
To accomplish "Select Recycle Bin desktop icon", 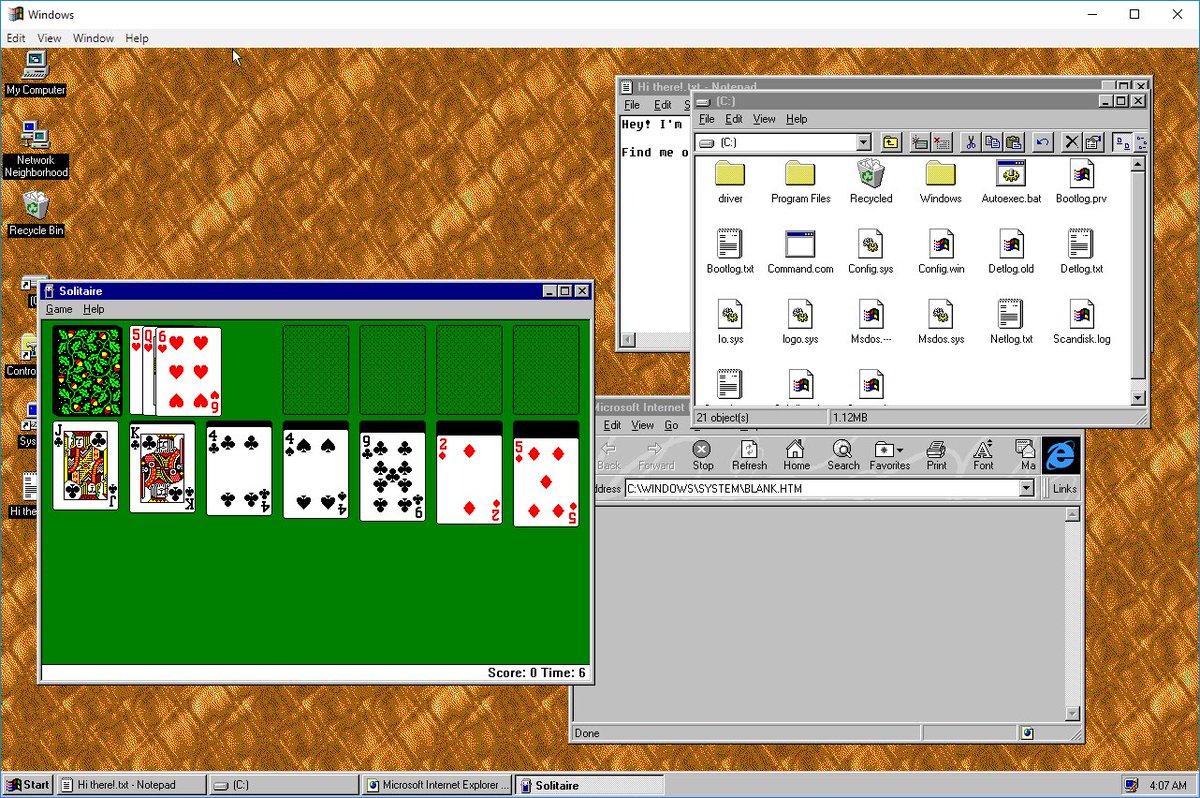I will tap(36, 213).
